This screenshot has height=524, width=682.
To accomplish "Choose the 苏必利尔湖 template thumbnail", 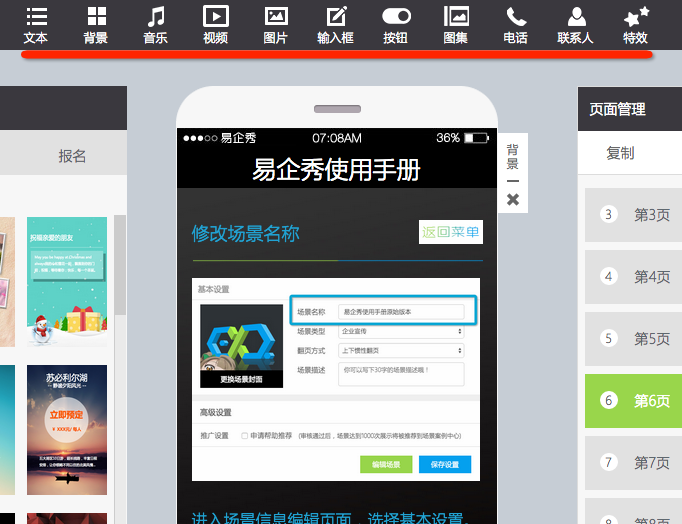I will tap(67, 430).
